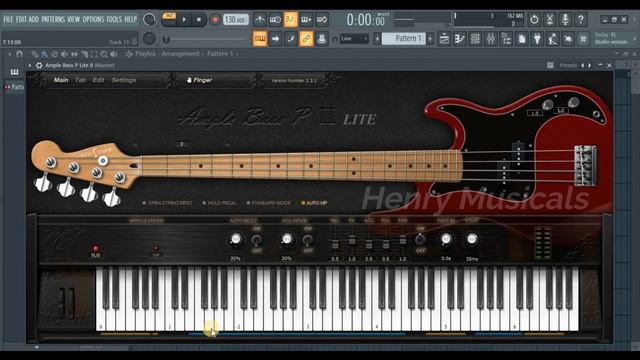Open the PATTERNS menu

point(53,19)
